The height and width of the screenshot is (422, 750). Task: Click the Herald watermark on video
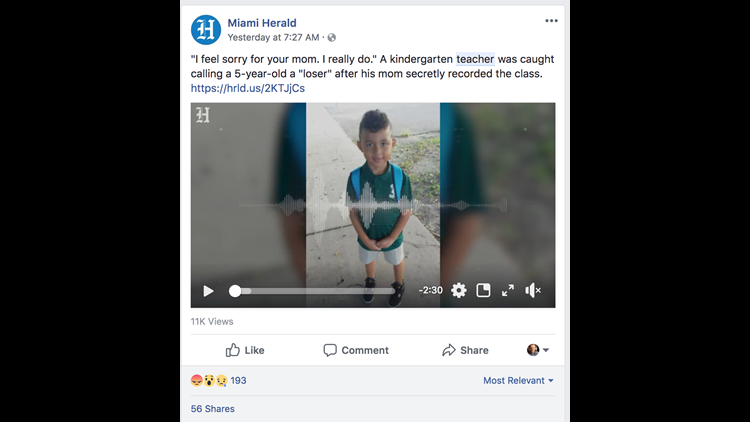(x=203, y=115)
